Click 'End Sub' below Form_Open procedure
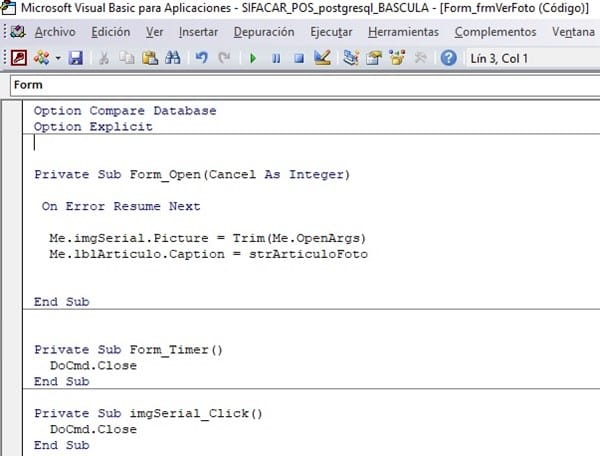This screenshot has height=456, width=600. (62, 302)
